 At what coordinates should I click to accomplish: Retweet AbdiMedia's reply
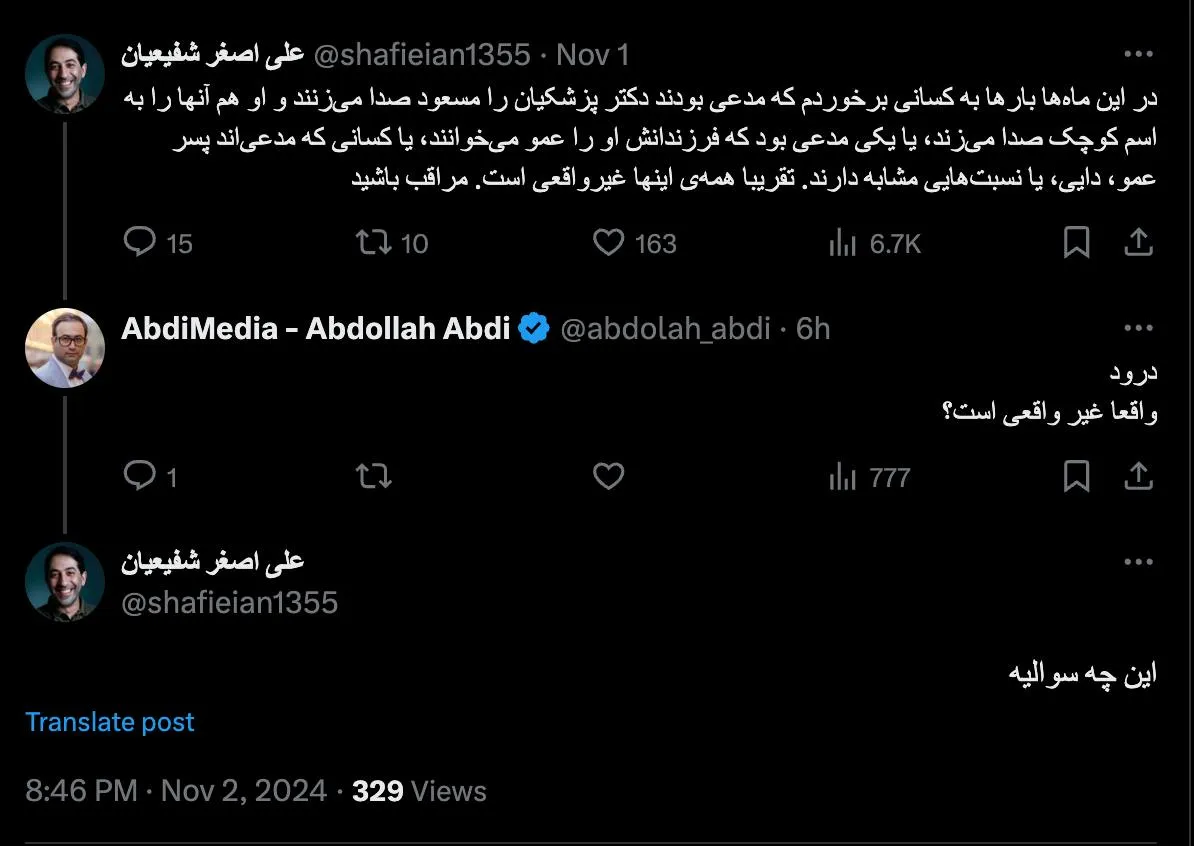pos(373,477)
